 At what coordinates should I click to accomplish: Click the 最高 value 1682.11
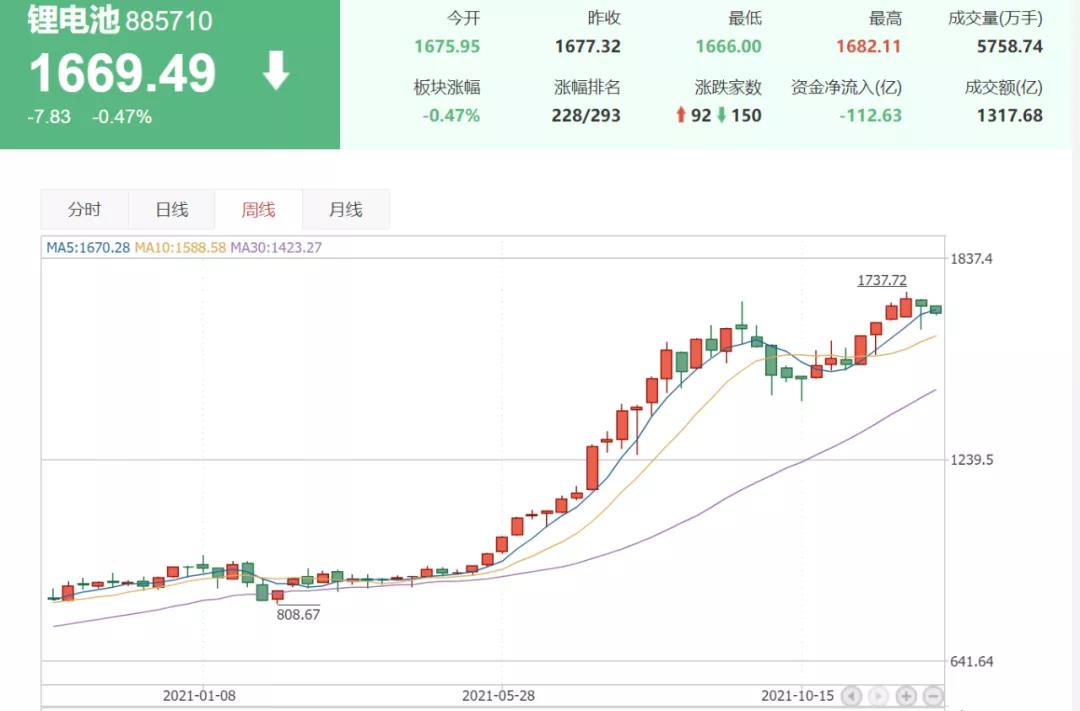pyautogui.click(x=869, y=47)
